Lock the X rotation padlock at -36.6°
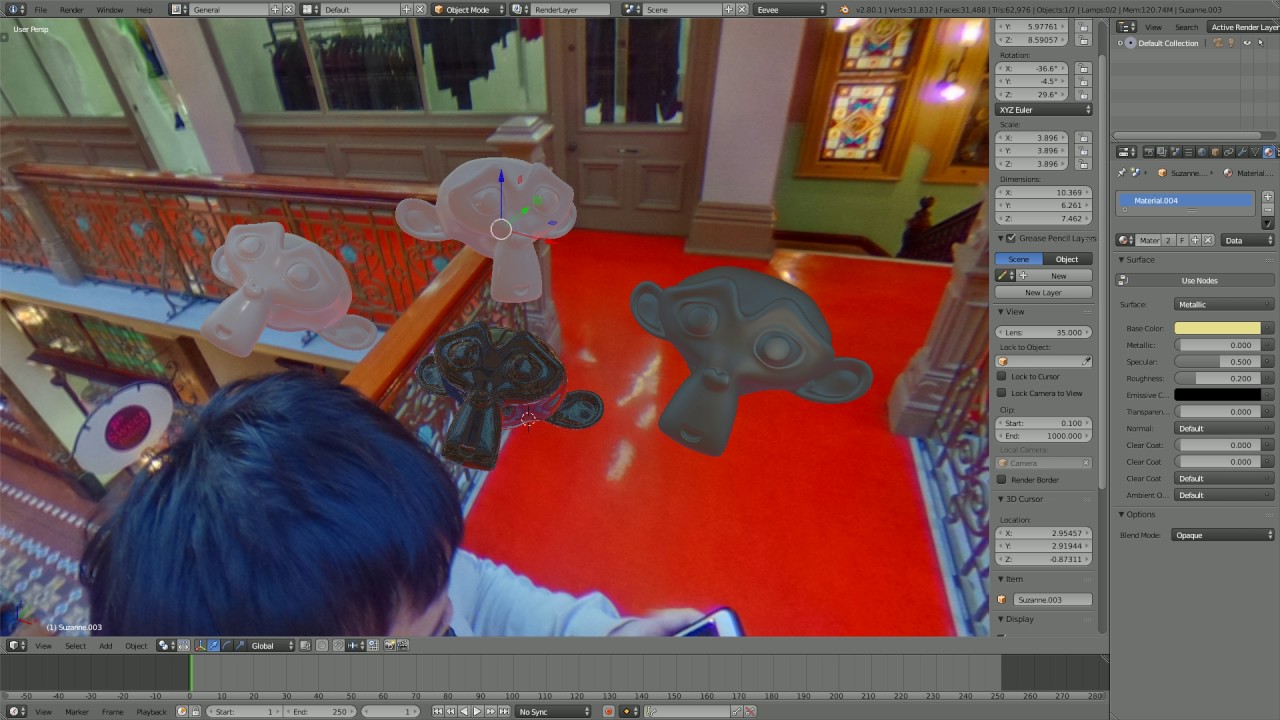 tap(1083, 69)
